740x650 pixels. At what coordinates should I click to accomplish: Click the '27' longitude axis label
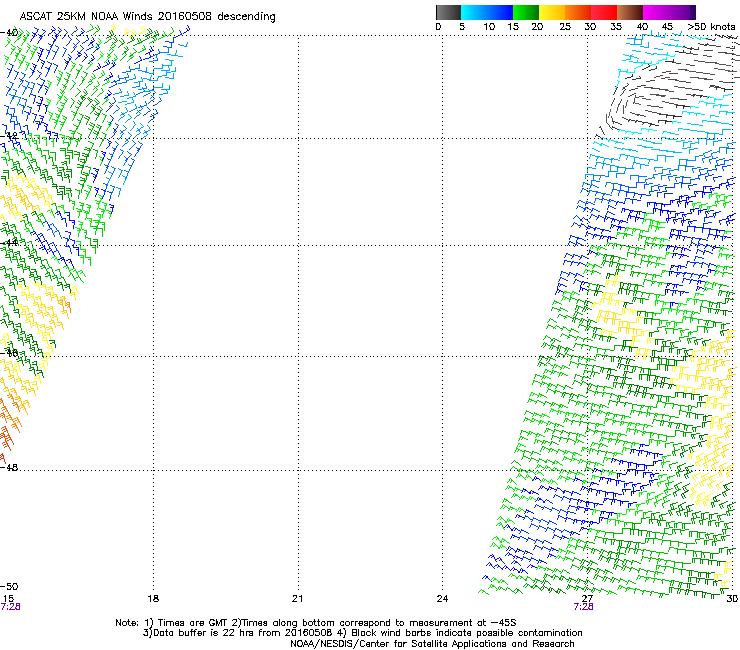pyautogui.click(x=587, y=599)
